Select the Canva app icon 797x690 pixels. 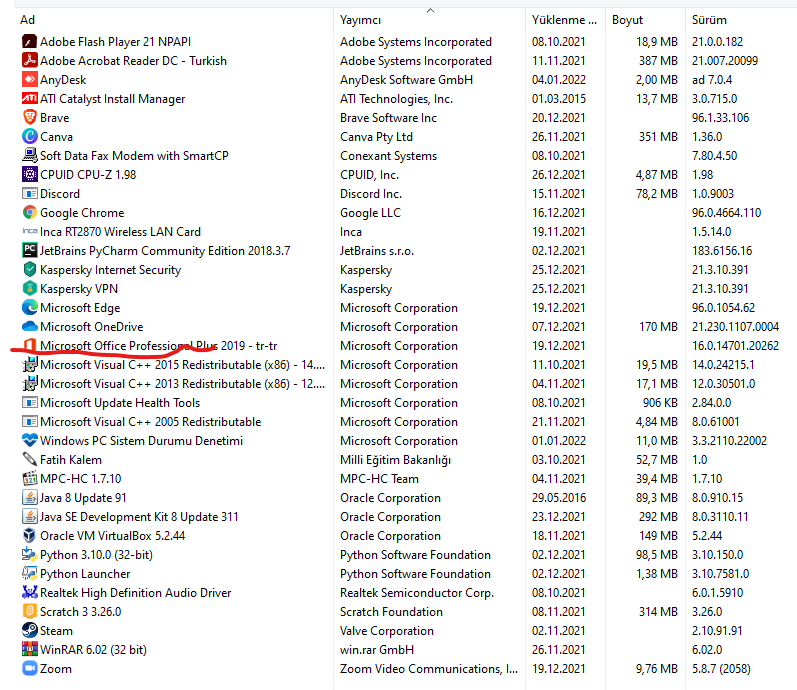[29, 136]
